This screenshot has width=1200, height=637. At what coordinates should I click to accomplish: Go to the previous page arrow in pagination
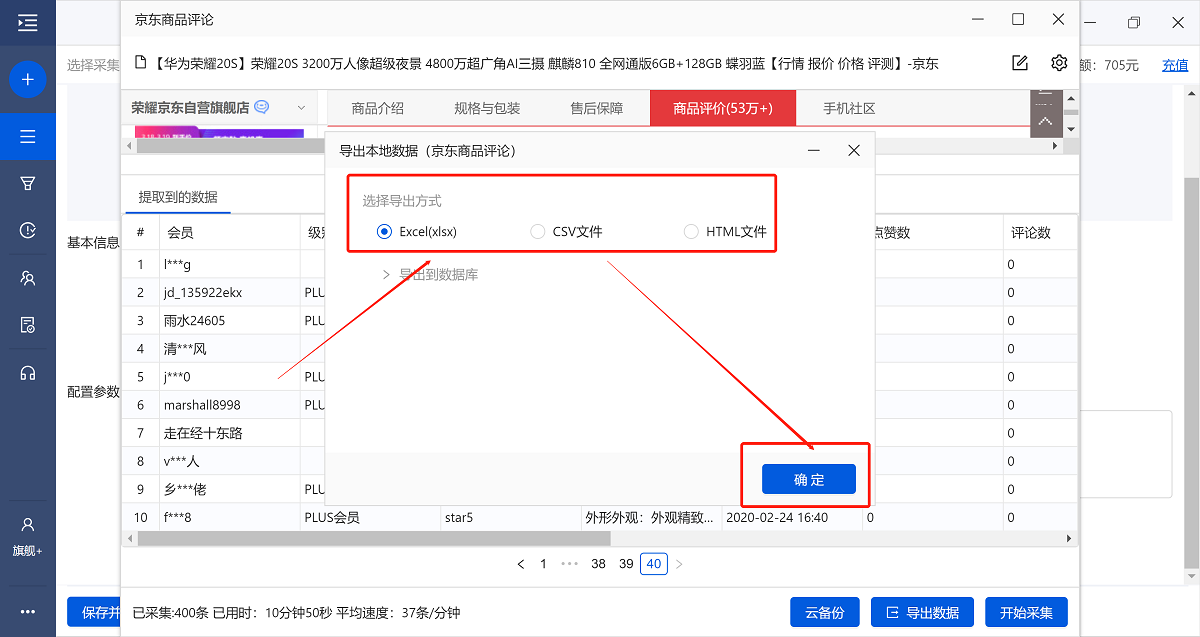[521, 564]
